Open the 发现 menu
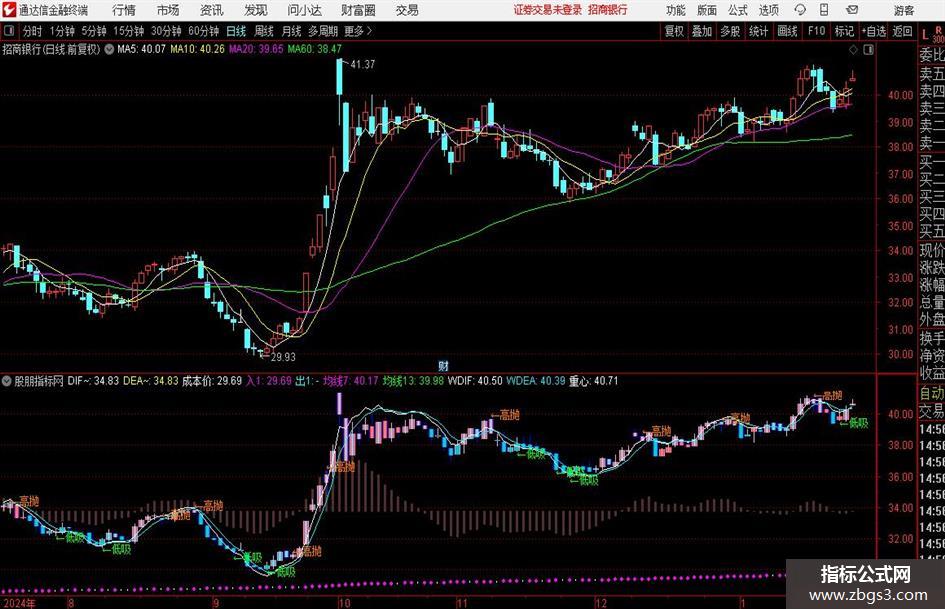Screen dimensions: 945x609 256,10
